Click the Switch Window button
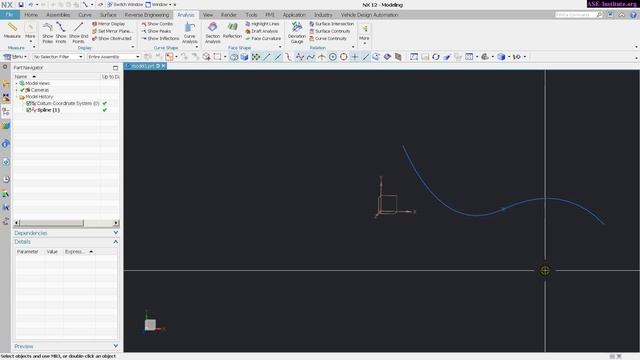The width and height of the screenshot is (640, 360). [125, 4]
